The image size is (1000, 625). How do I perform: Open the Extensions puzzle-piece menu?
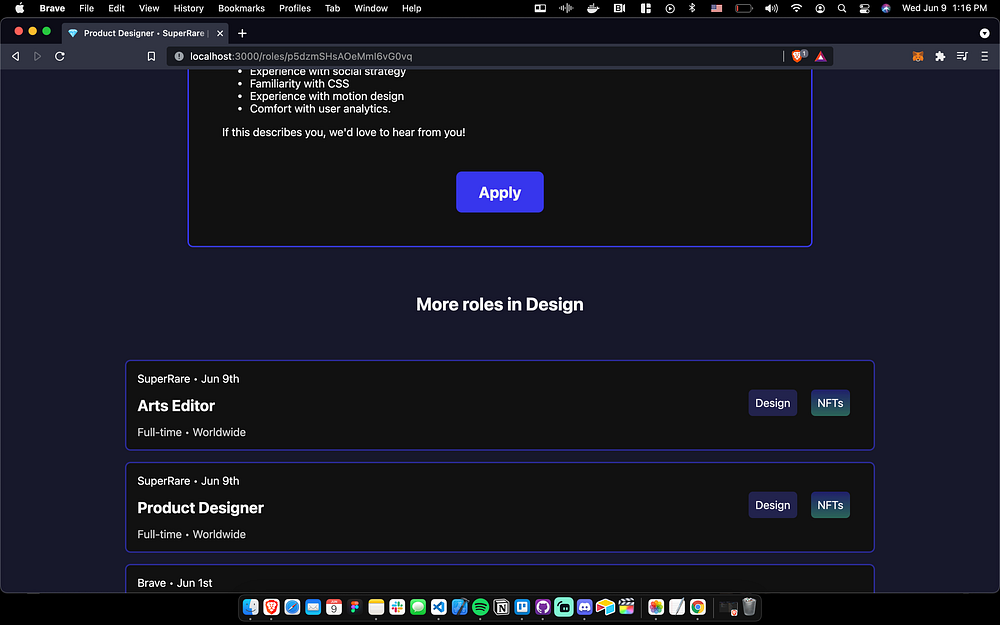[940, 56]
